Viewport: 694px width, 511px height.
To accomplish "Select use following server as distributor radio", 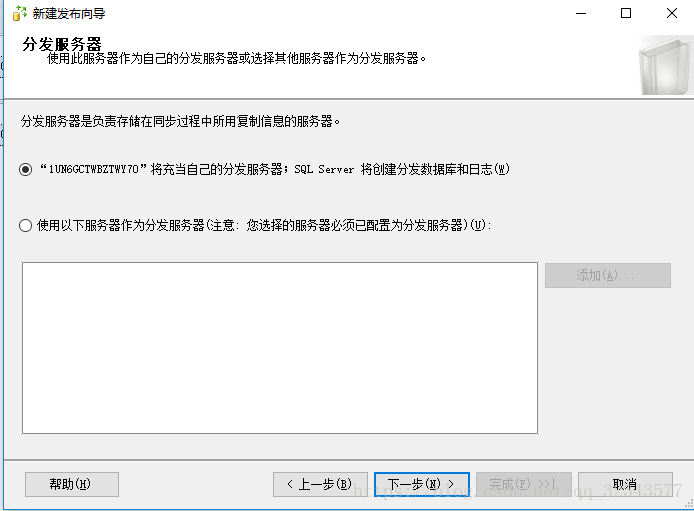I will coord(26,226).
